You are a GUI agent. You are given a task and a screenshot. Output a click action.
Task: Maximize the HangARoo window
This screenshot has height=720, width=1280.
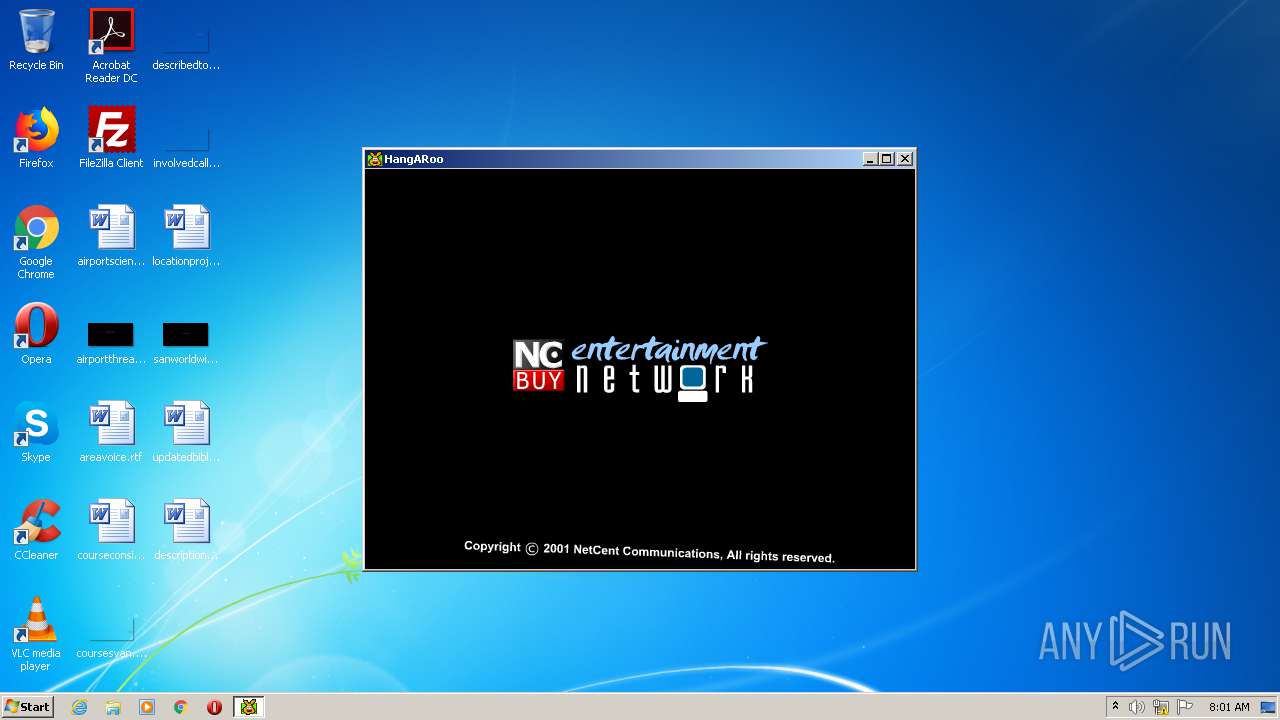(886, 159)
